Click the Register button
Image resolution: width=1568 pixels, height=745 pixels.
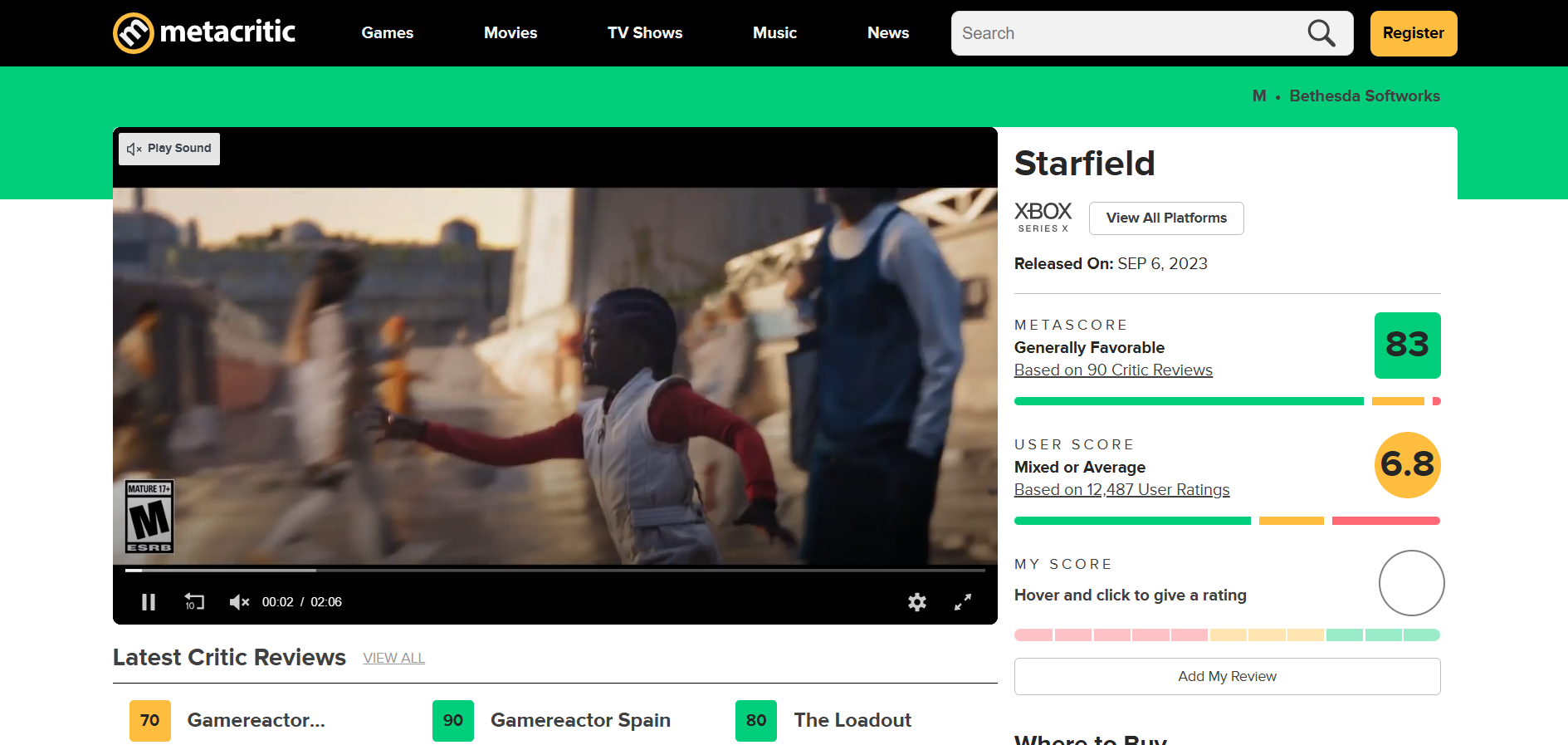click(1414, 33)
